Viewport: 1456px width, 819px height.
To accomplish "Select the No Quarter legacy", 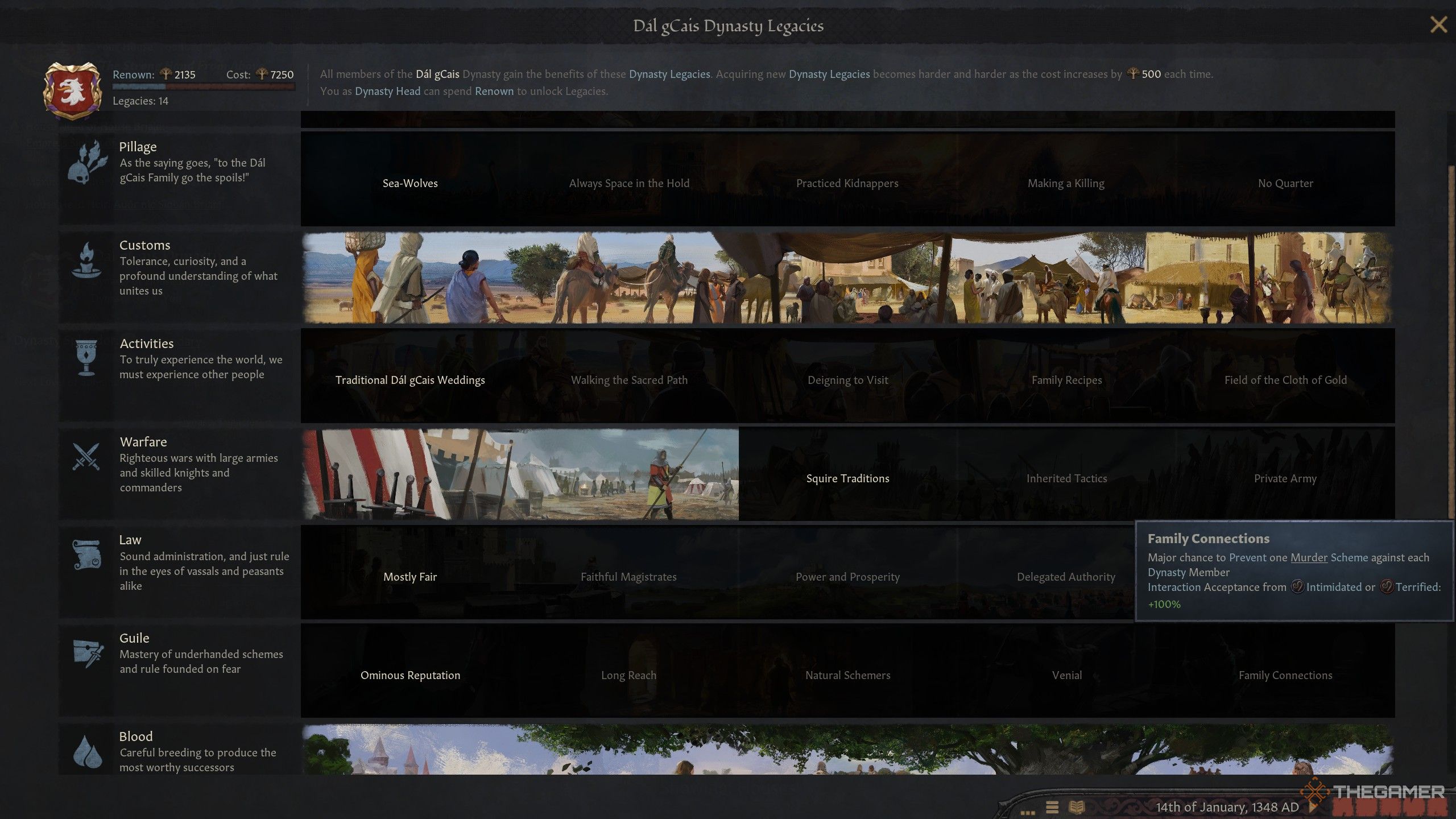I will tap(1285, 183).
